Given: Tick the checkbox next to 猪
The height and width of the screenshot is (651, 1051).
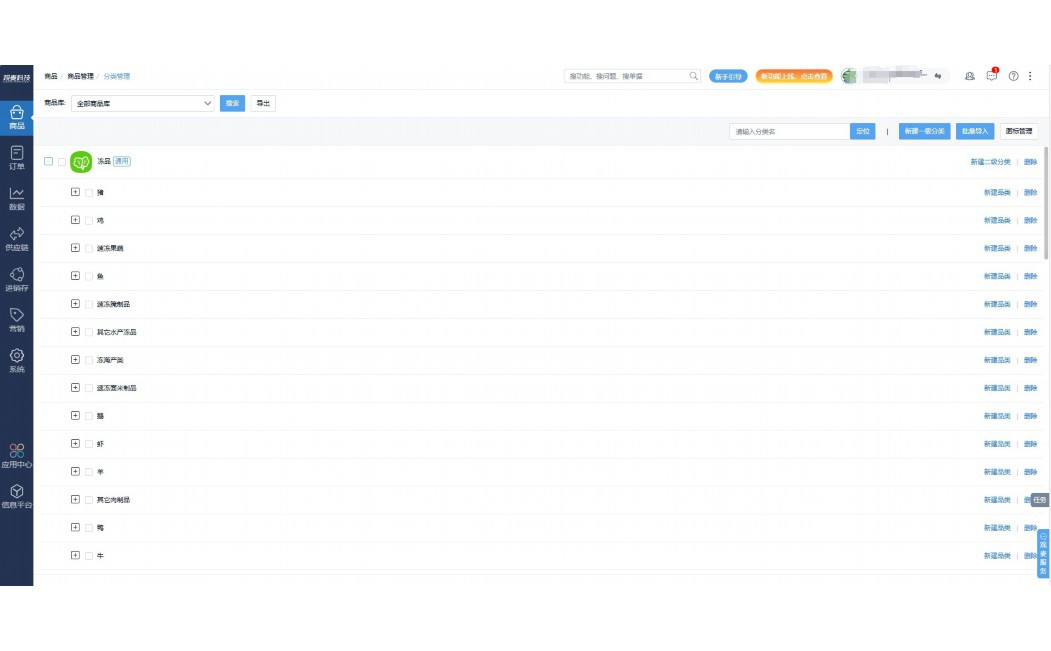Looking at the screenshot, I should tap(89, 192).
